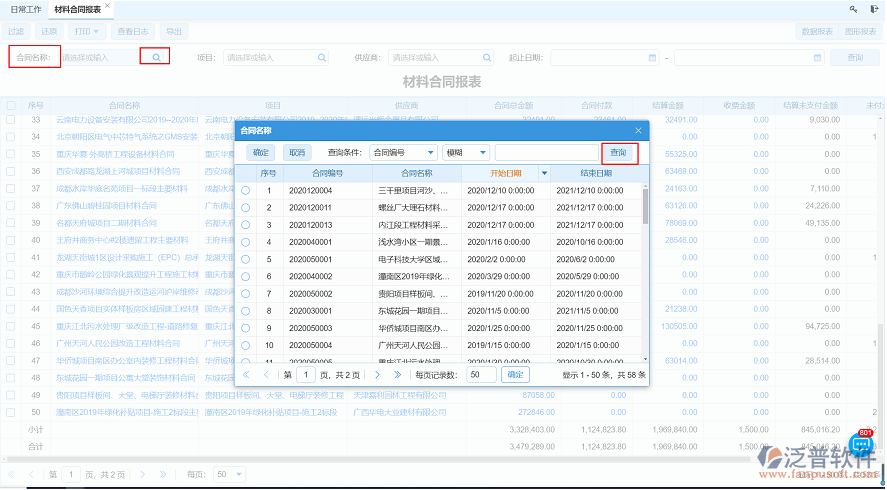The image size is (887, 490).
Task: Open the 开始日期 column header dropdown arrow
Action: point(545,173)
